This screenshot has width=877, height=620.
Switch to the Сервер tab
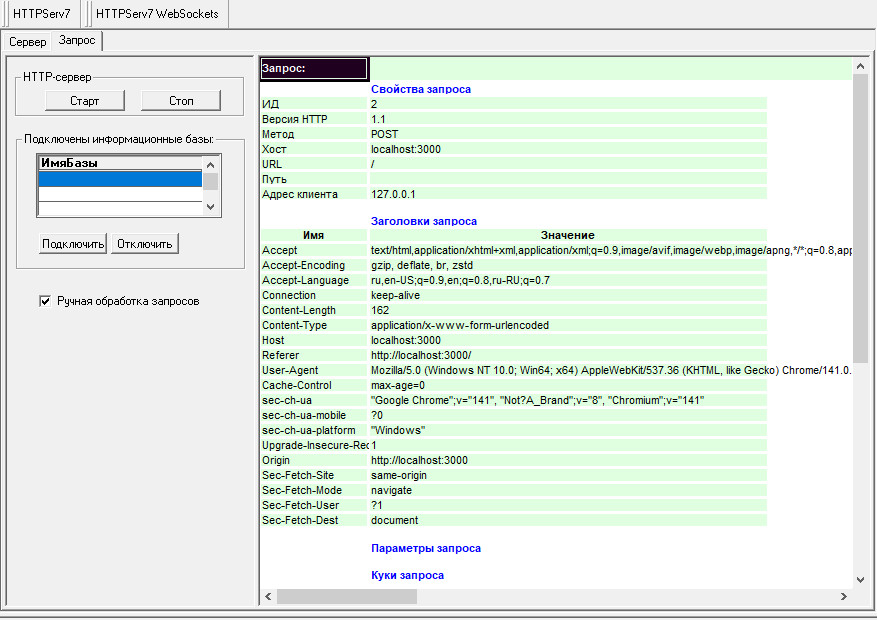[28, 41]
